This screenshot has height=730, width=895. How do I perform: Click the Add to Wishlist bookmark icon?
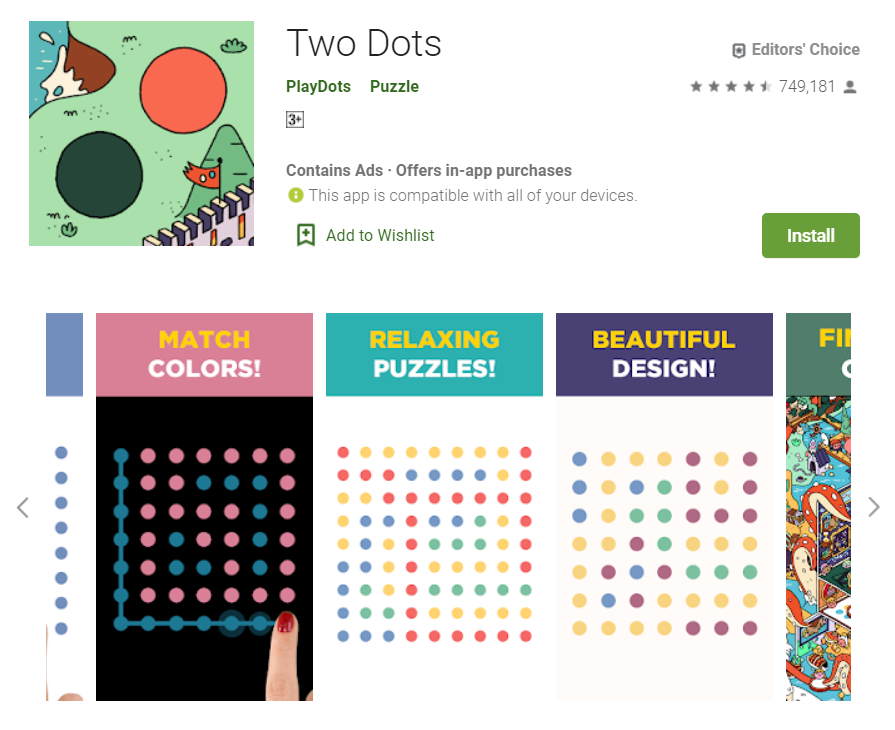305,235
